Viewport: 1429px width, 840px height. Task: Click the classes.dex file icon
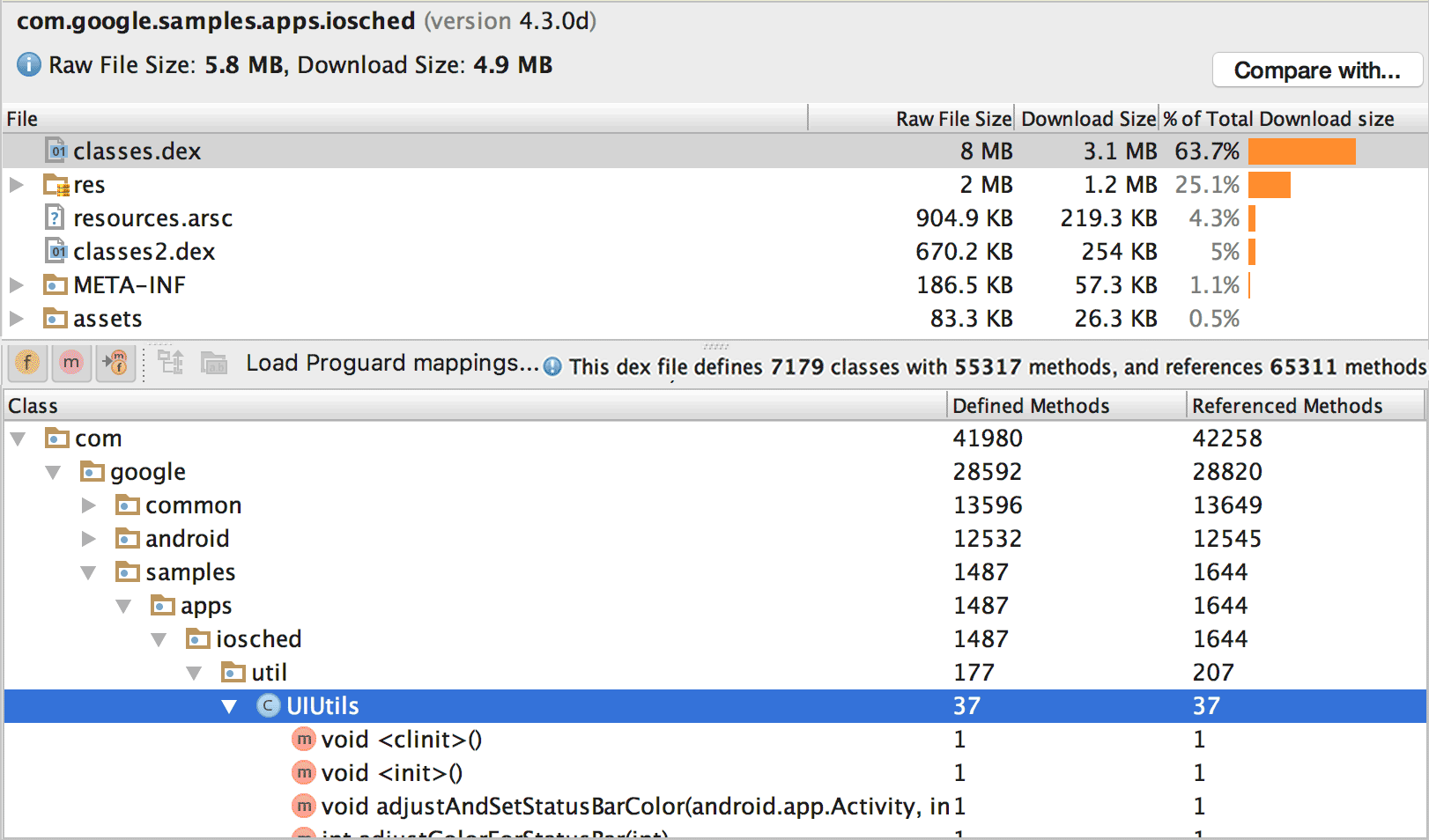point(57,151)
